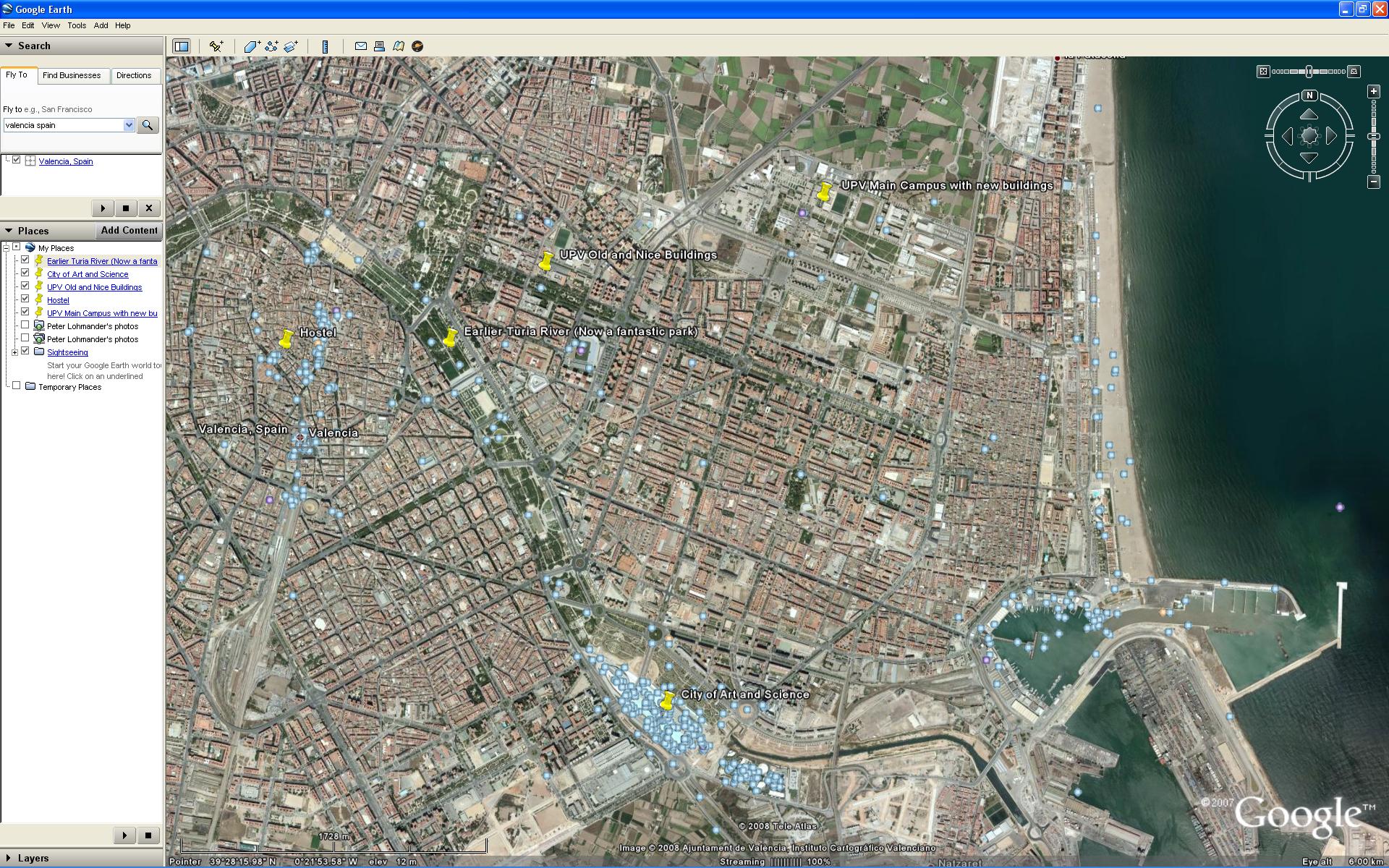This screenshot has width=1389, height=868.
Task: Click the center joystick of navigator
Action: pyautogui.click(x=1309, y=136)
